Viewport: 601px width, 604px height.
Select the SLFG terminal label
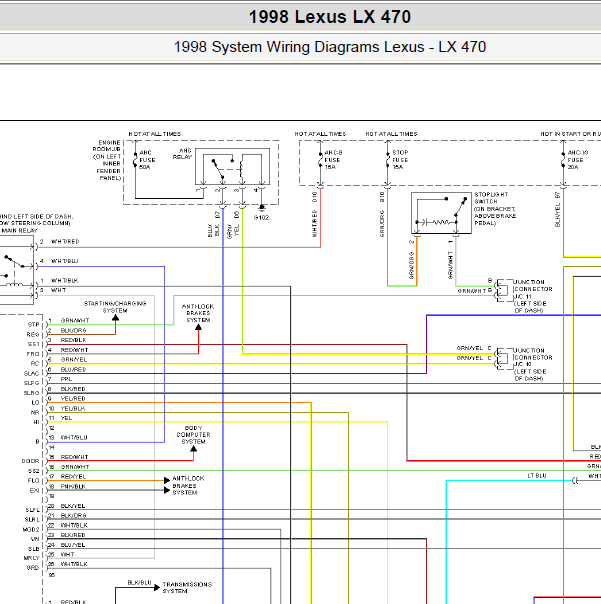(32, 383)
